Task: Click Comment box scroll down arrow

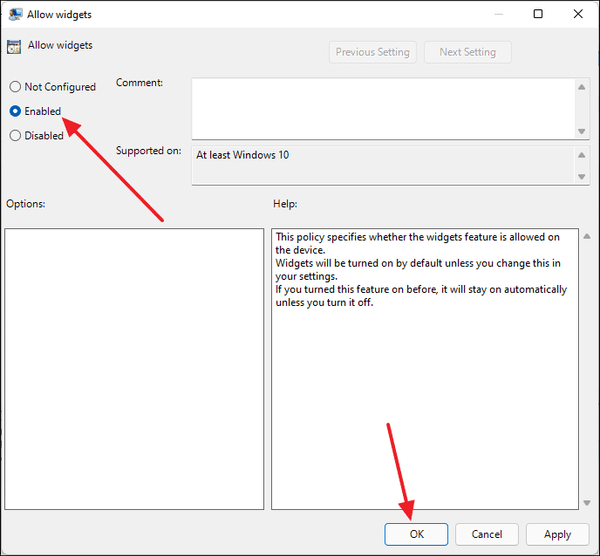Action: click(x=582, y=131)
